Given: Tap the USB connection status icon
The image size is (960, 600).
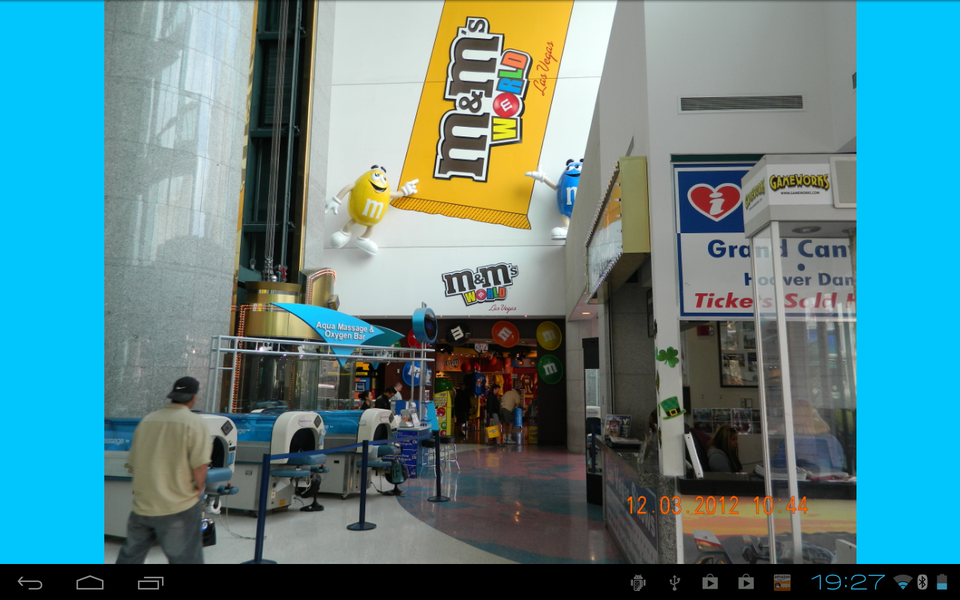Looking at the screenshot, I should click(x=674, y=582).
